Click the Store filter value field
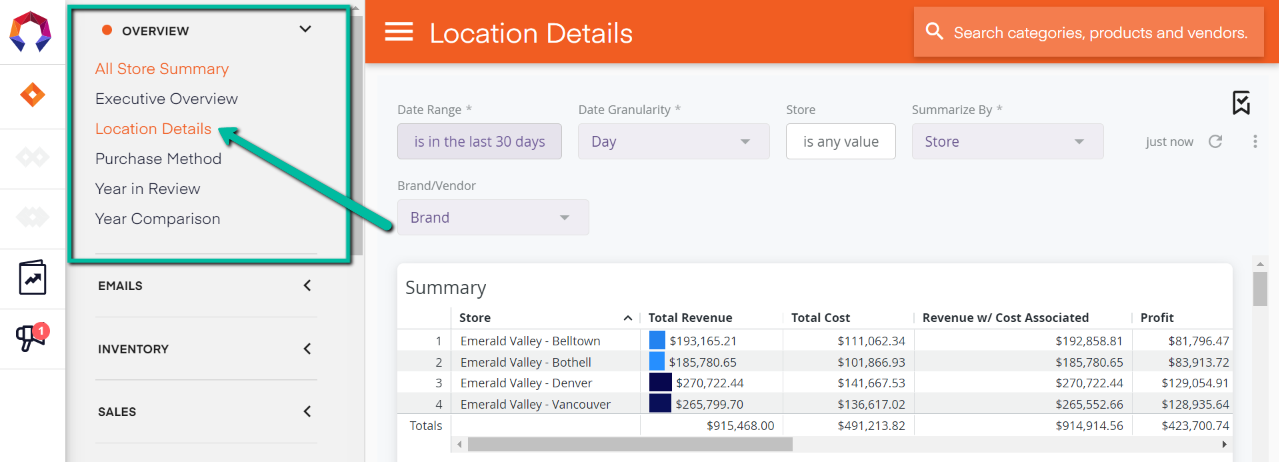 (x=840, y=142)
